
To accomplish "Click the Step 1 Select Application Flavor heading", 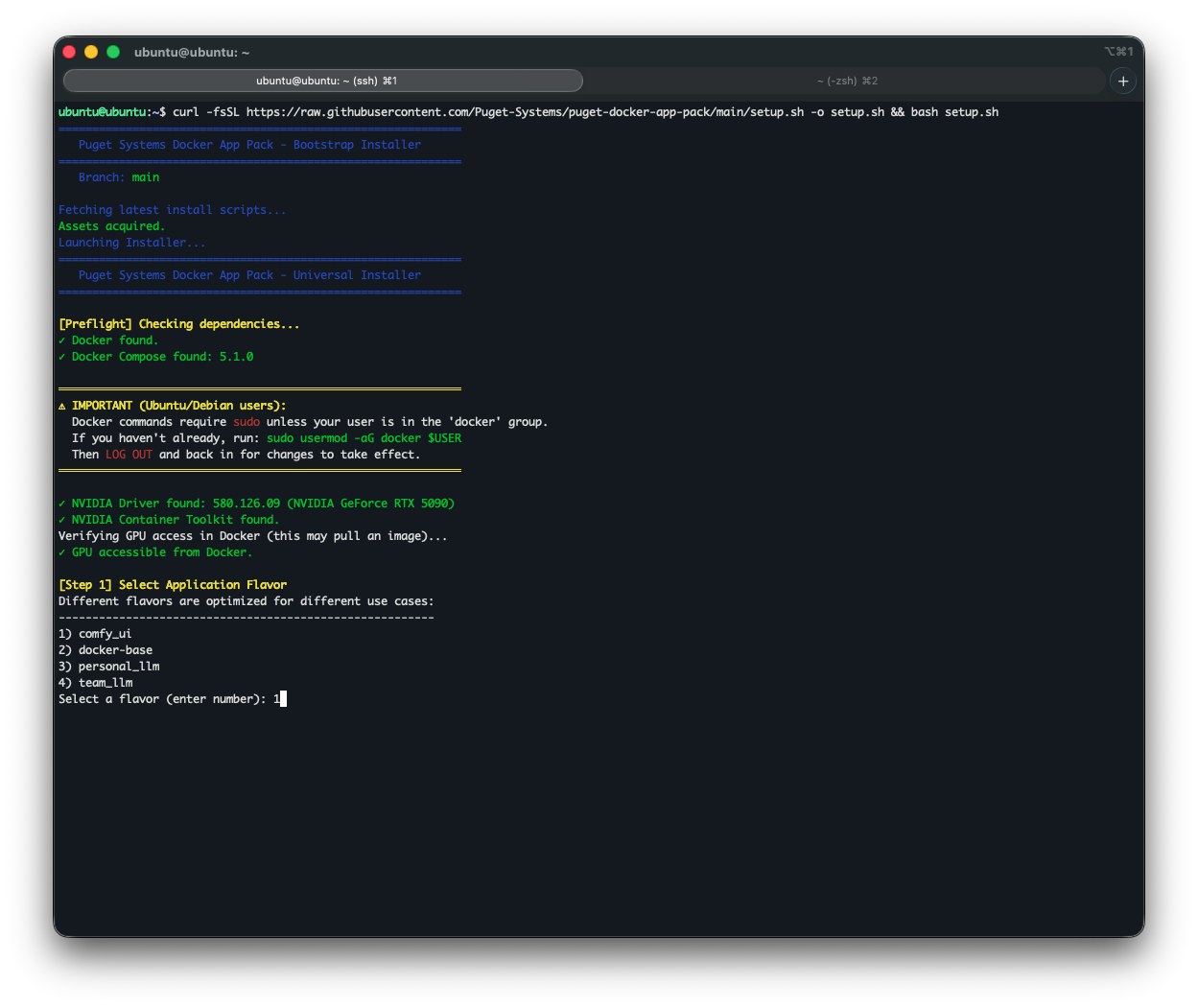I will (x=173, y=584).
